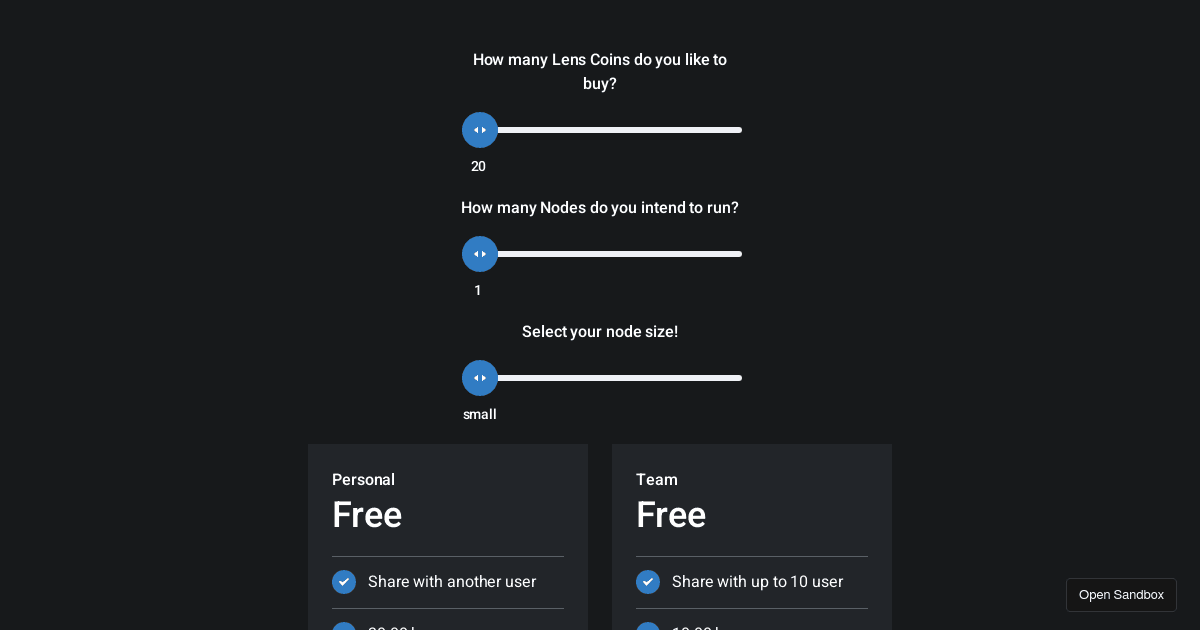1200x630 pixels.
Task: Click the "Free" price on the Personal card
Action: pyautogui.click(x=367, y=515)
